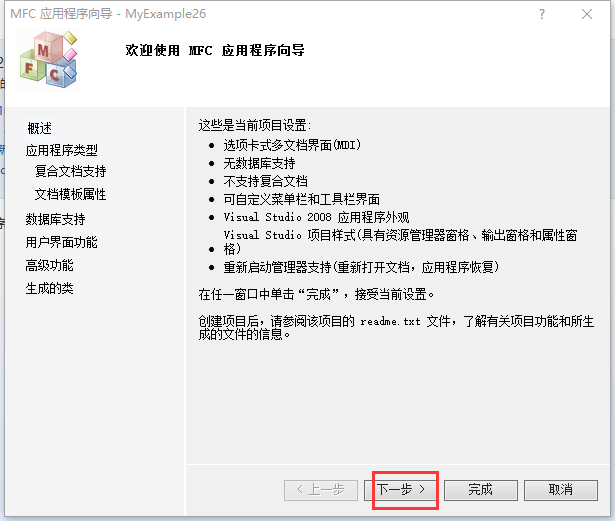
Task: Click the 重新启动管理器支持 bullet line
Action: coord(361,268)
